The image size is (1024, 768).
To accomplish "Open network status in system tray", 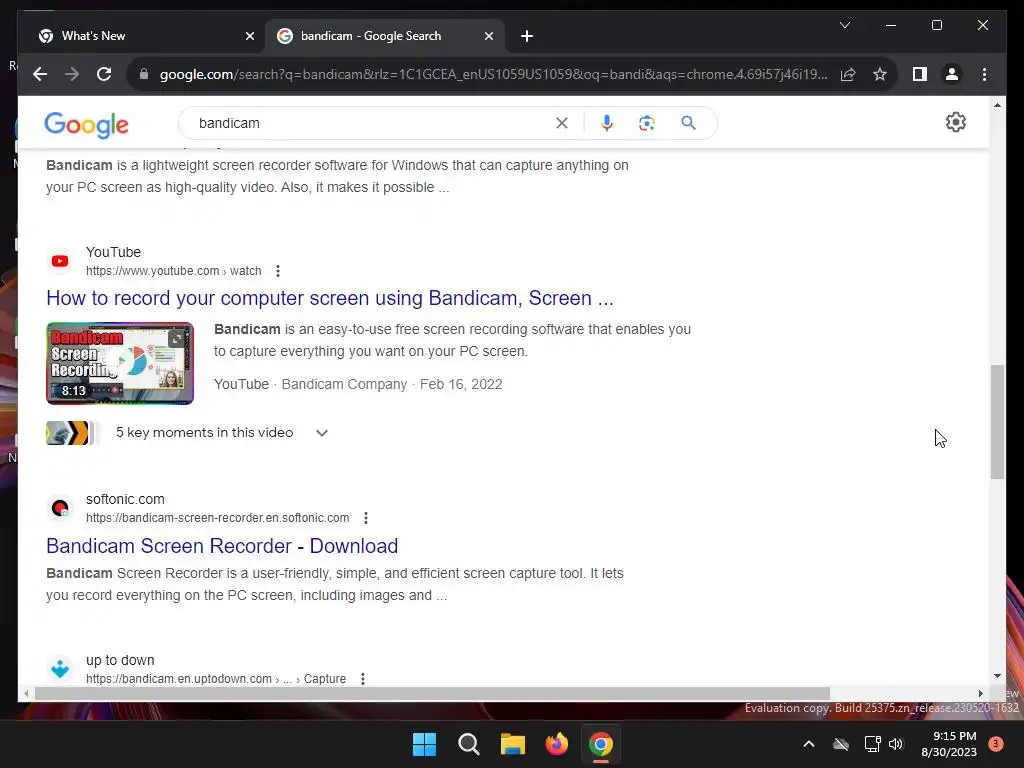I will click(x=872, y=744).
